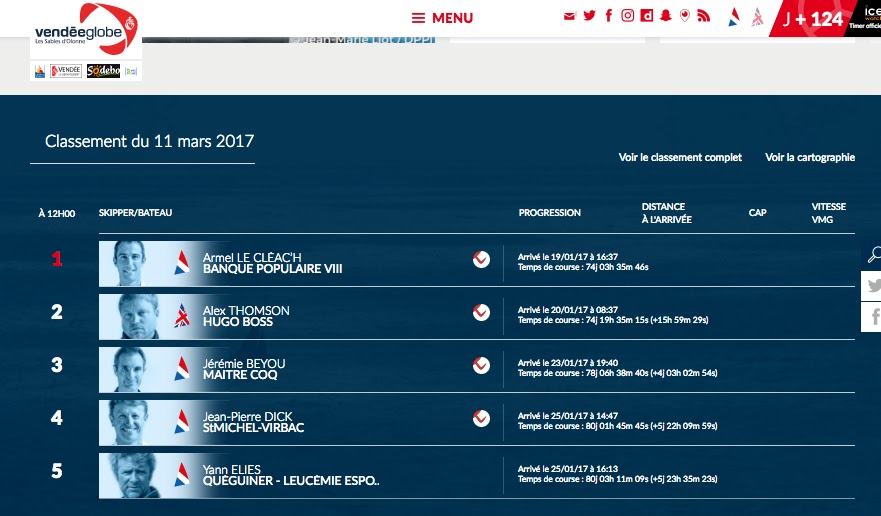Click Classement du 11 mars 2017 heading
The width and height of the screenshot is (881, 516).
(x=149, y=141)
